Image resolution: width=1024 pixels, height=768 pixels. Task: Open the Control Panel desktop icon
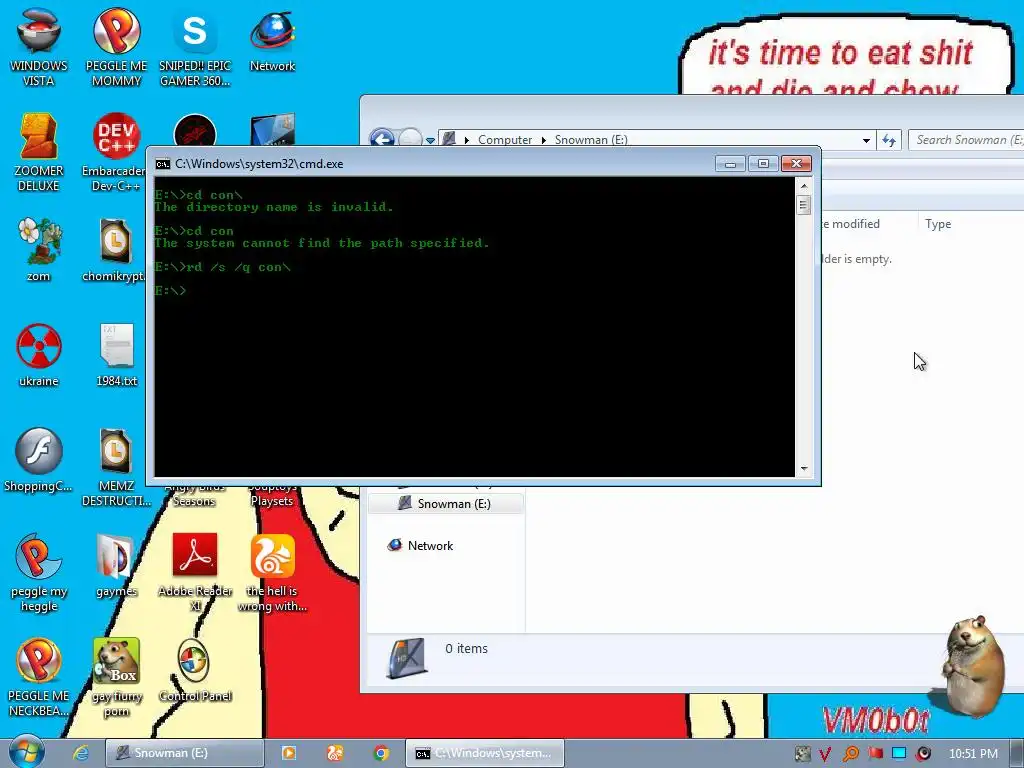195,670
